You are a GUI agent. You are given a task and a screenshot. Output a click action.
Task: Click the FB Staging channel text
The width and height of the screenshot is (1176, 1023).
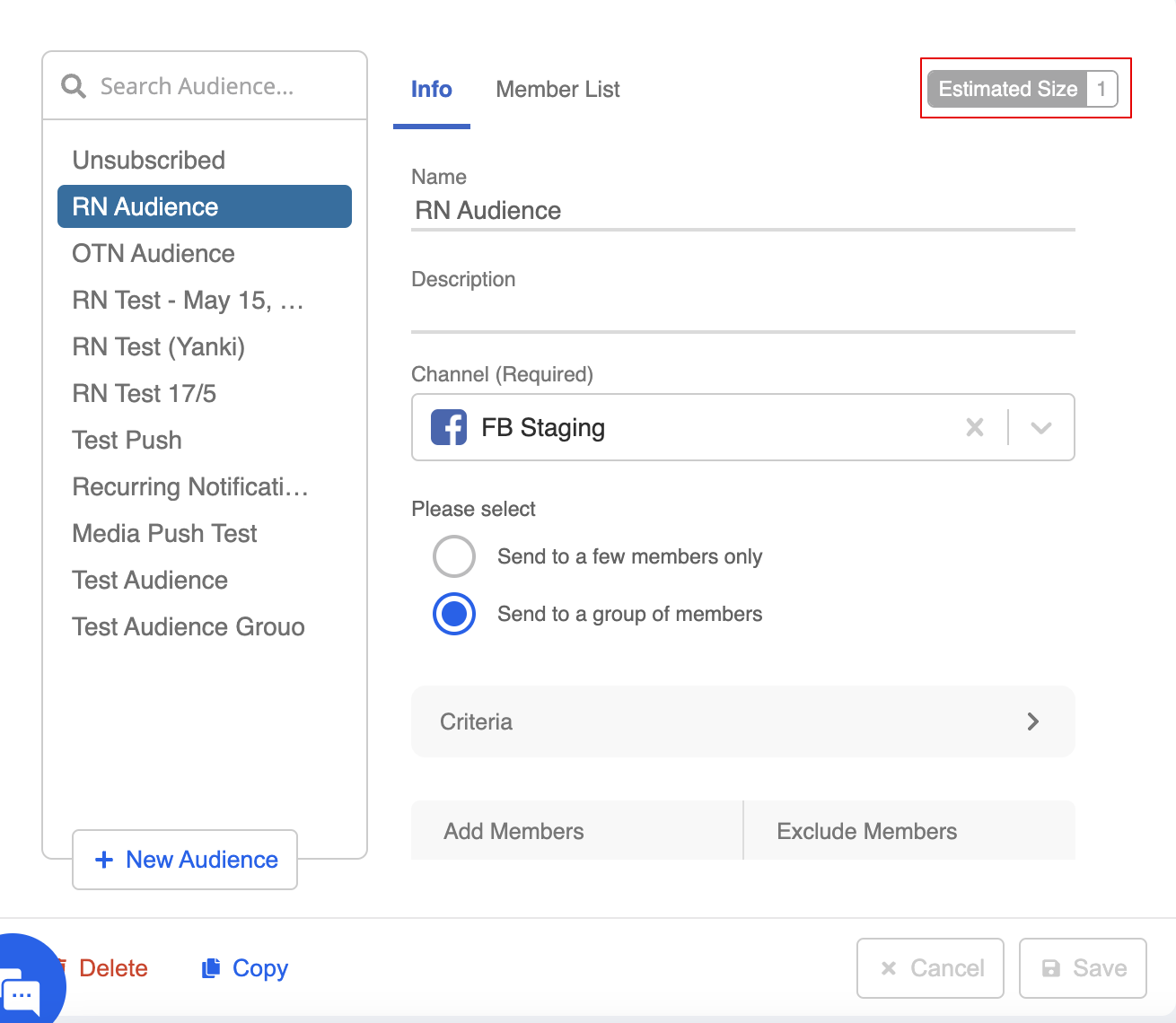point(543,427)
